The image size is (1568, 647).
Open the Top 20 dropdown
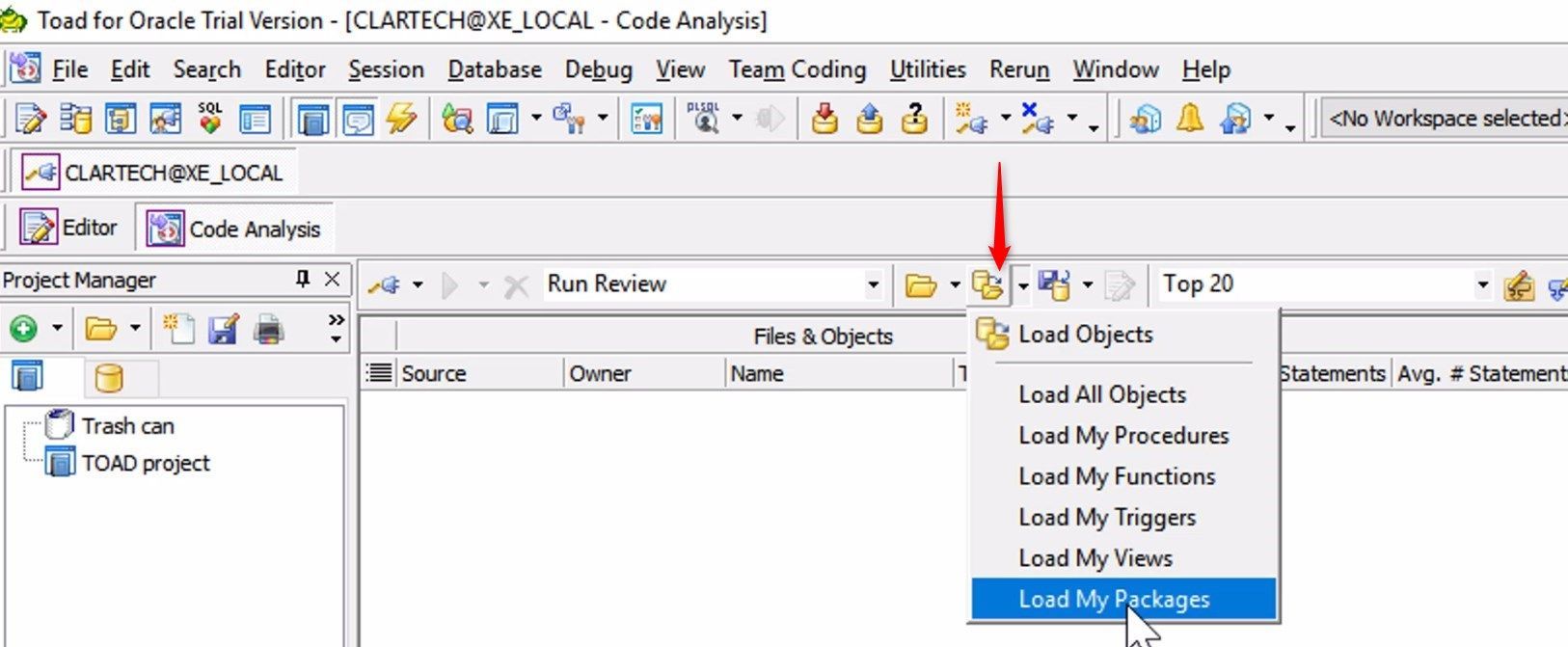1482,284
